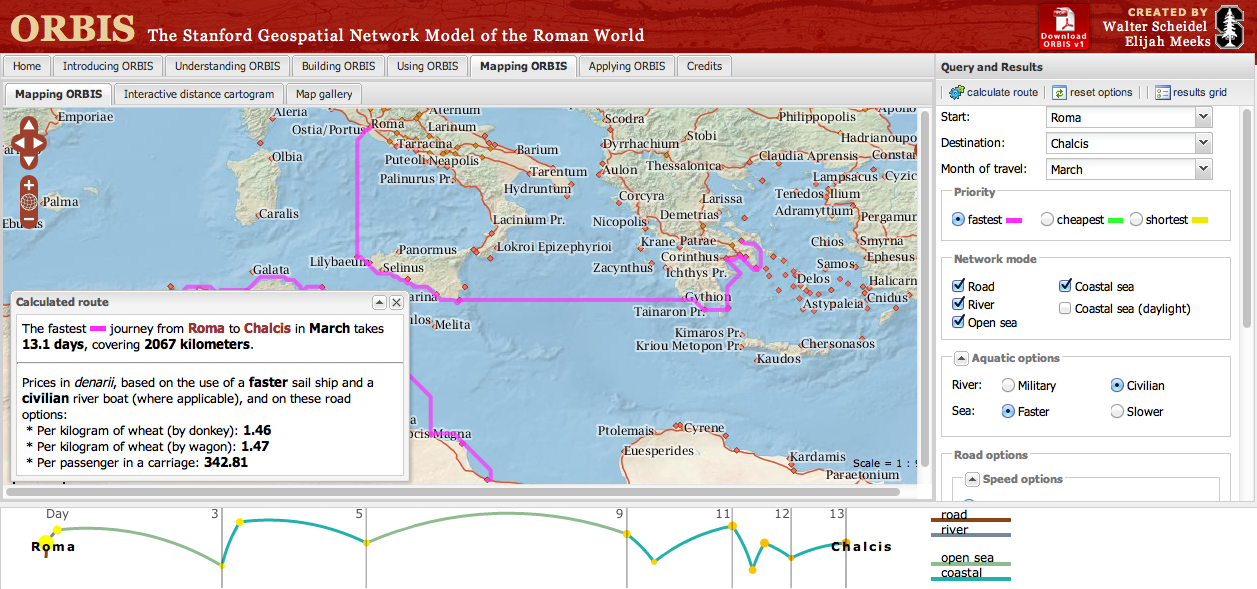Image resolution: width=1257 pixels, height=589 pixels.
Task: Click the road legend entry
Action: click(x=970, y=517)
